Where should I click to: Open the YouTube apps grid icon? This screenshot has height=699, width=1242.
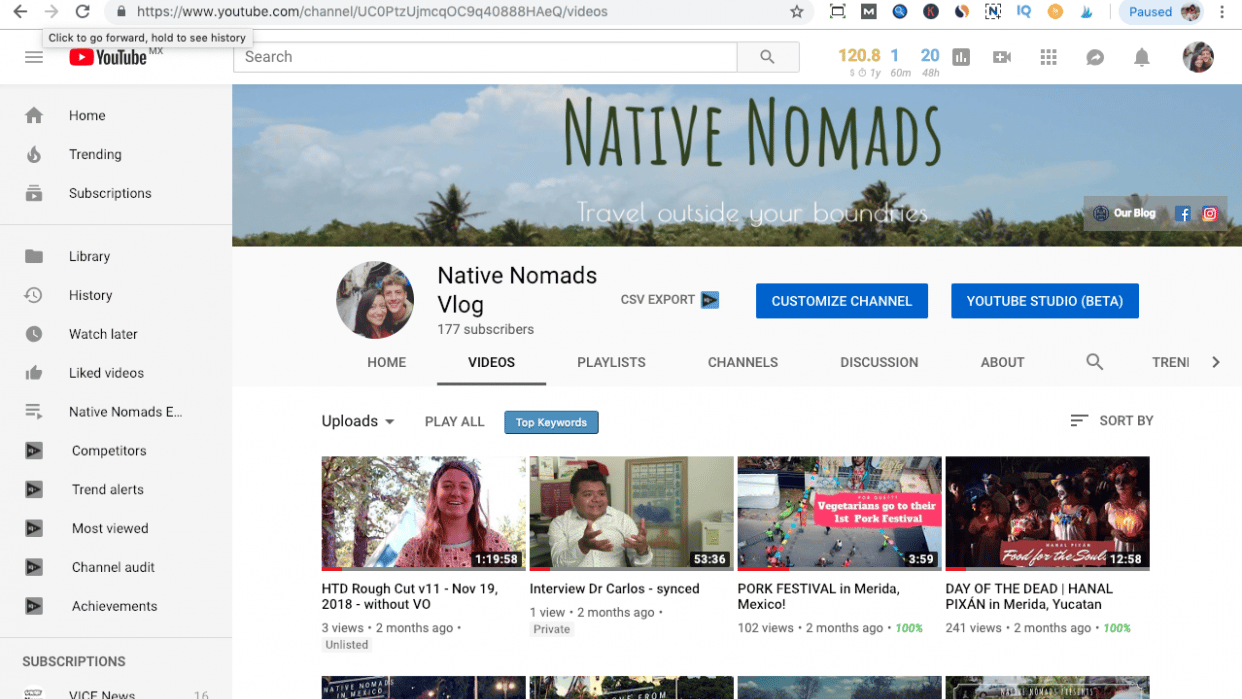[x=1048, y=57]
